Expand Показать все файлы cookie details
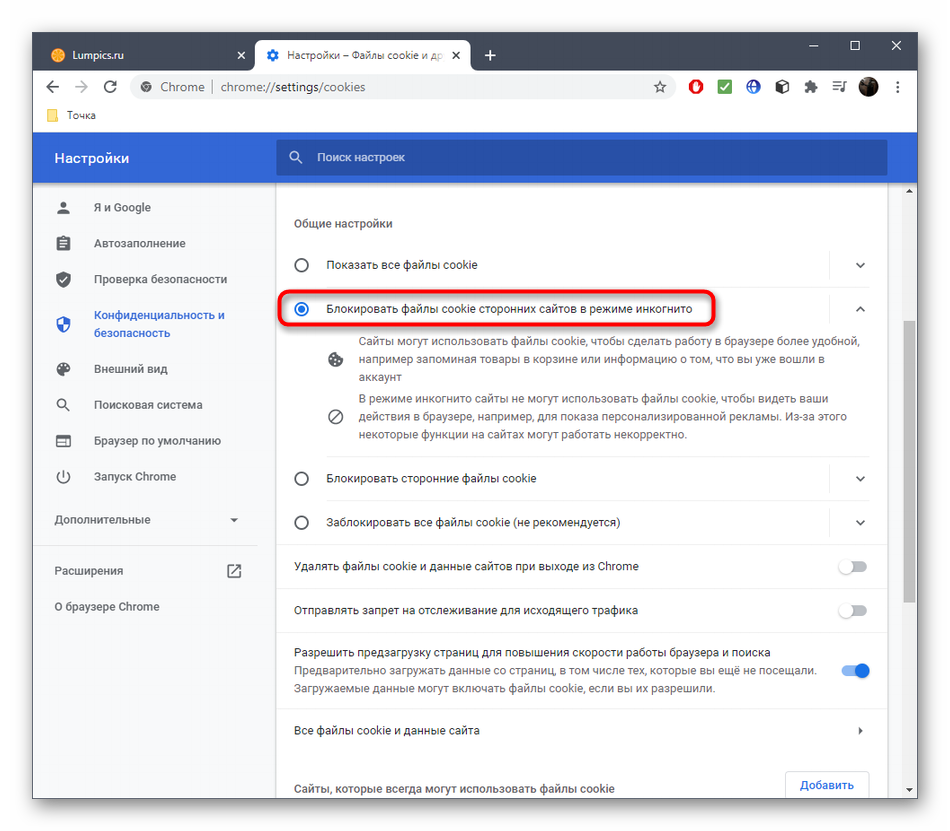Viewport: 950px width, 831px height. (x=860, y=265)
